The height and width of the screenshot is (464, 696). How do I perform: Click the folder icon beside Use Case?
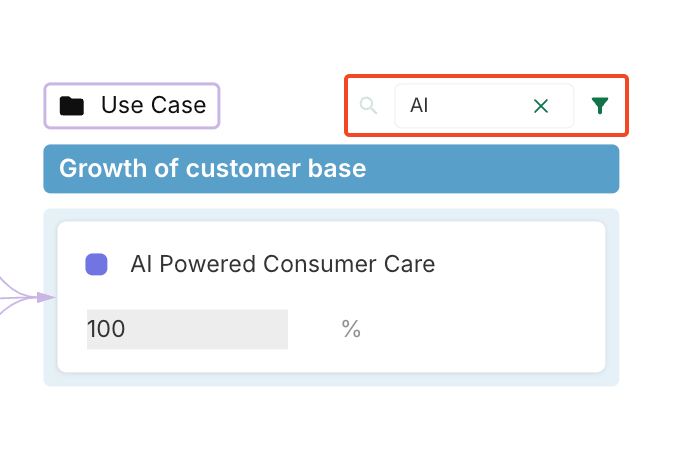(71, 106)
